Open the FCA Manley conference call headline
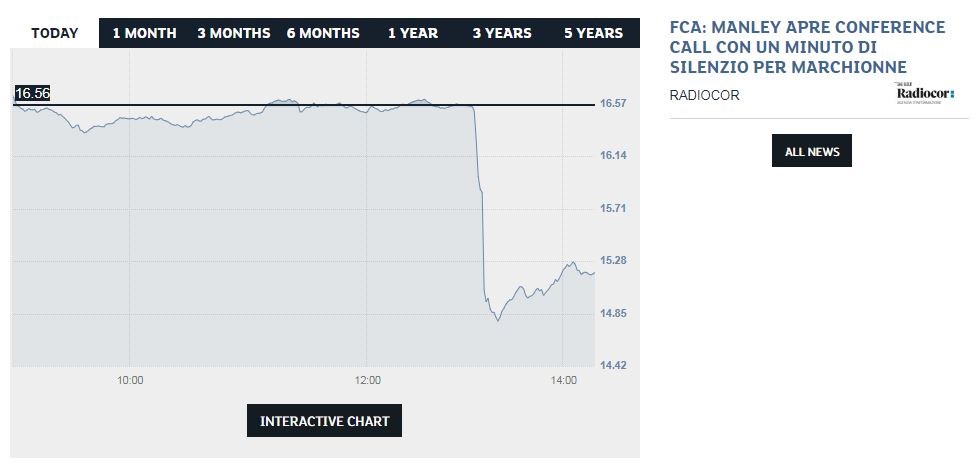This screenshot has width=979, height=470. point(807,47)
